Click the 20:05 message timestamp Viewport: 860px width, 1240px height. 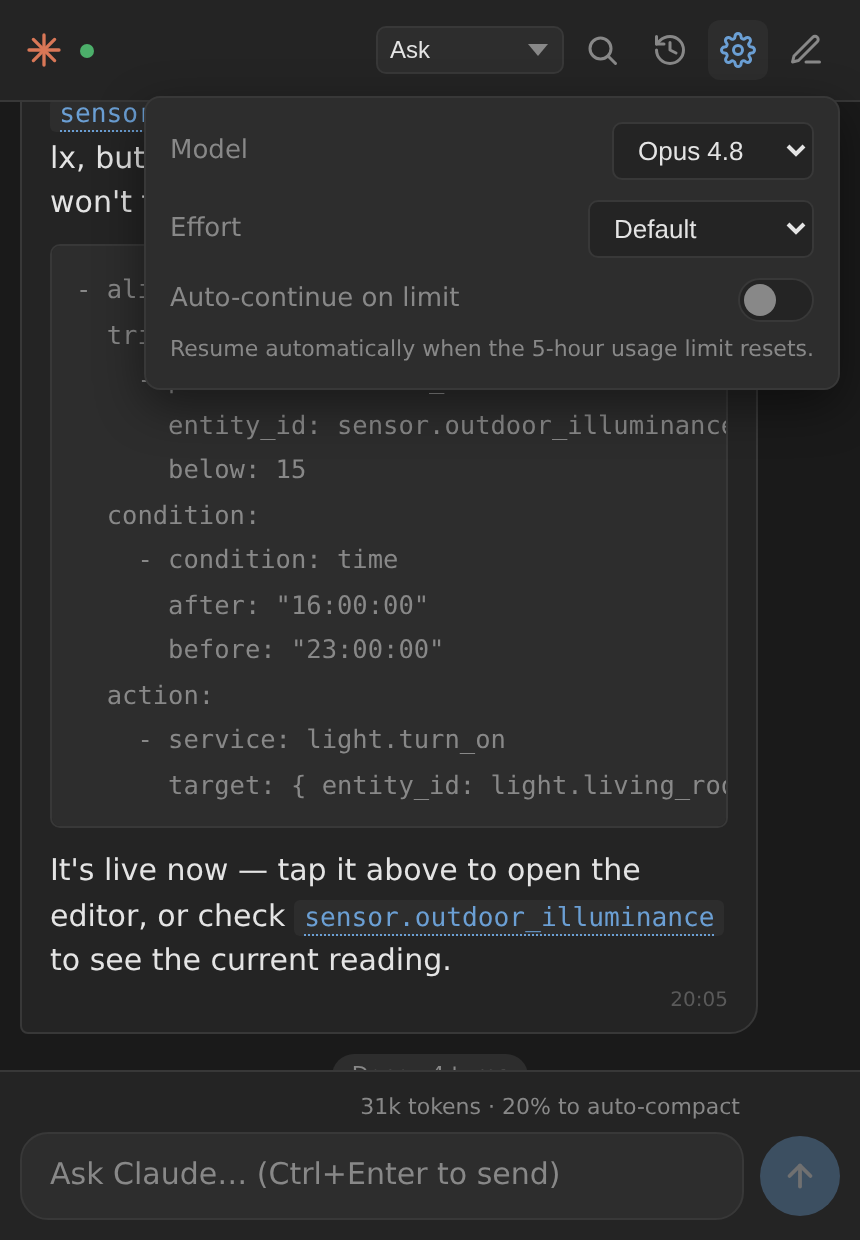[699, 999]
